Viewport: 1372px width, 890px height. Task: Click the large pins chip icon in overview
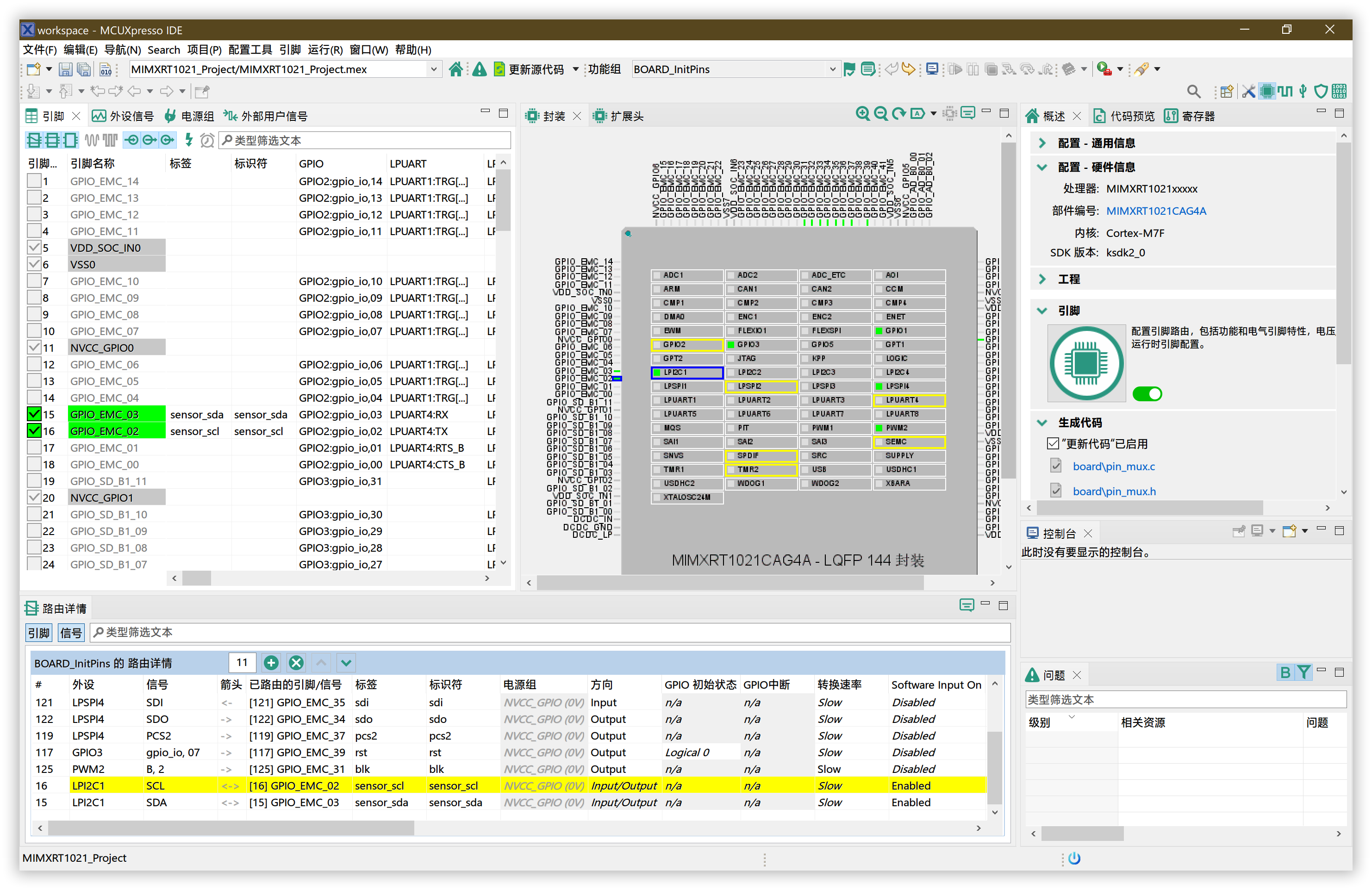[x=1086, y=364]
